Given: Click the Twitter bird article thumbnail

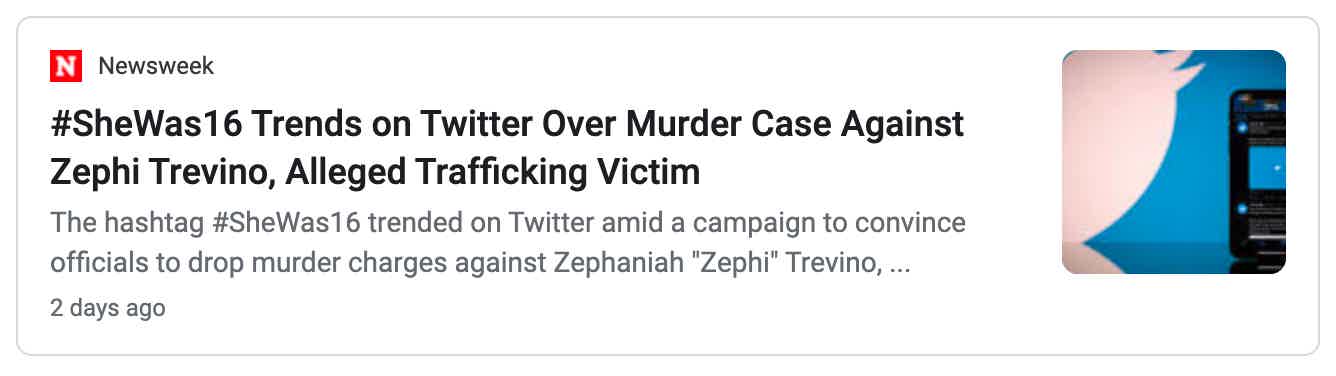Looking at the screenshot, I should point(1174,162).
